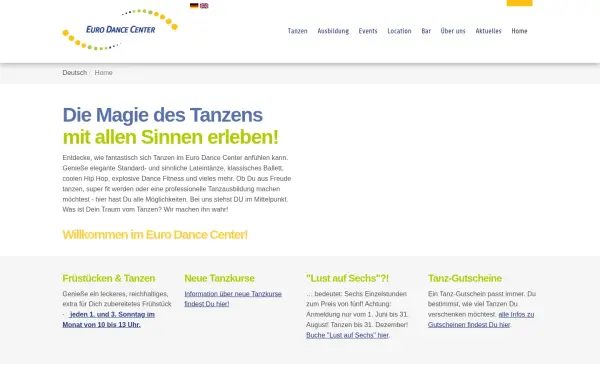Click 'Willkommen im Euro Dance Center!' heading
Viewport: 600px width, 375px height.
(155, 235)
